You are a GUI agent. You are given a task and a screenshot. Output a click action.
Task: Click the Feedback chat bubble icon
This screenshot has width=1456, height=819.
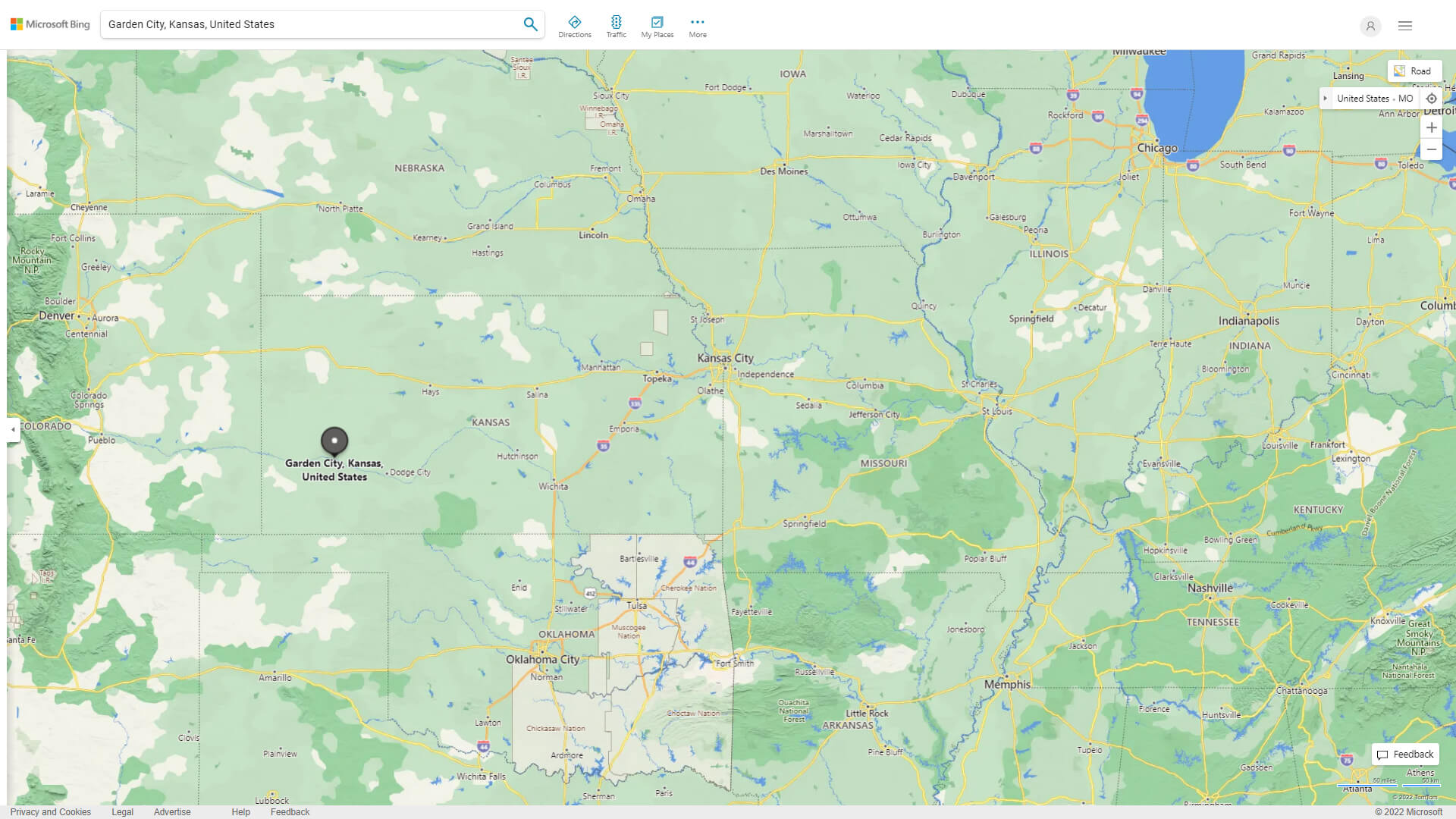coord(1384,755)
